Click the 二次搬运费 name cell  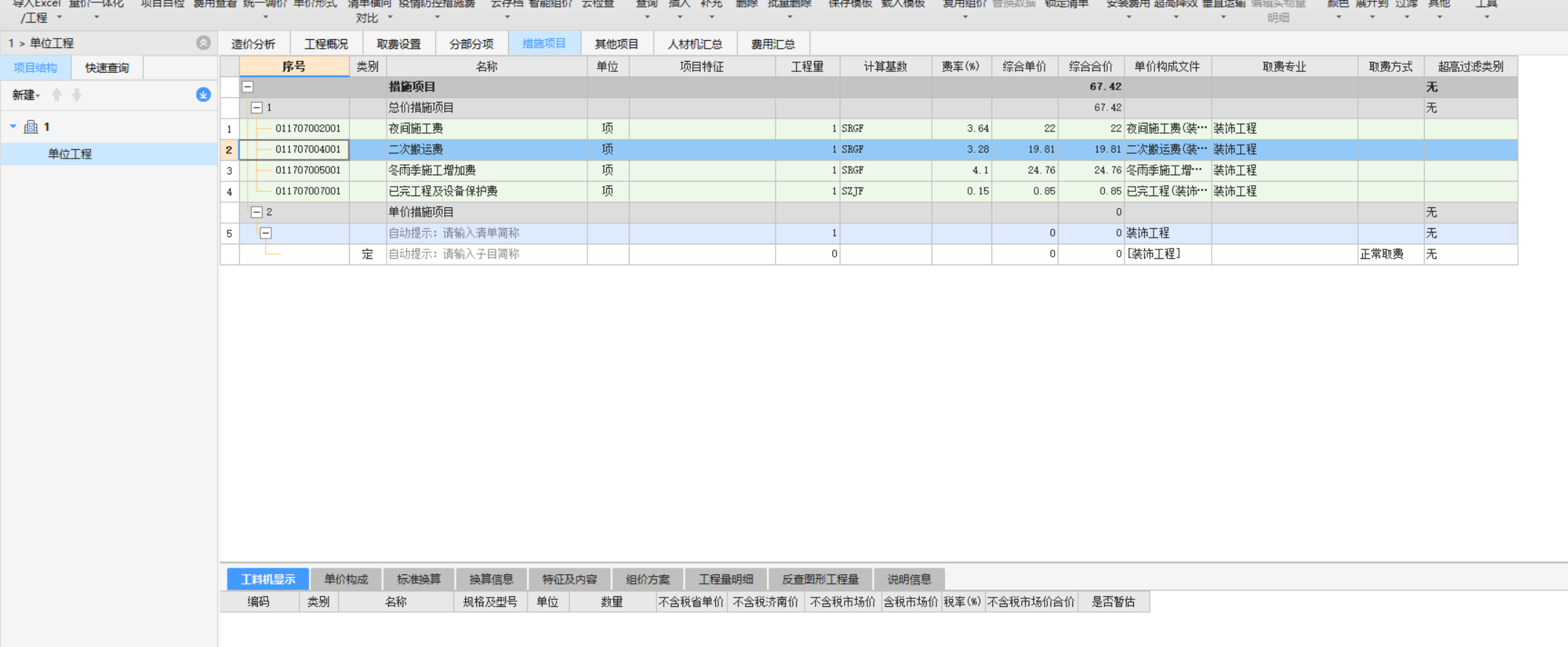pyautogui.click(x=487, y=150)
